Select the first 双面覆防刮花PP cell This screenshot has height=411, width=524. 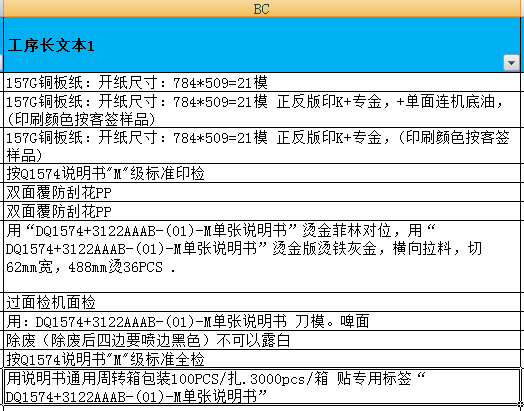coord(262,192)
